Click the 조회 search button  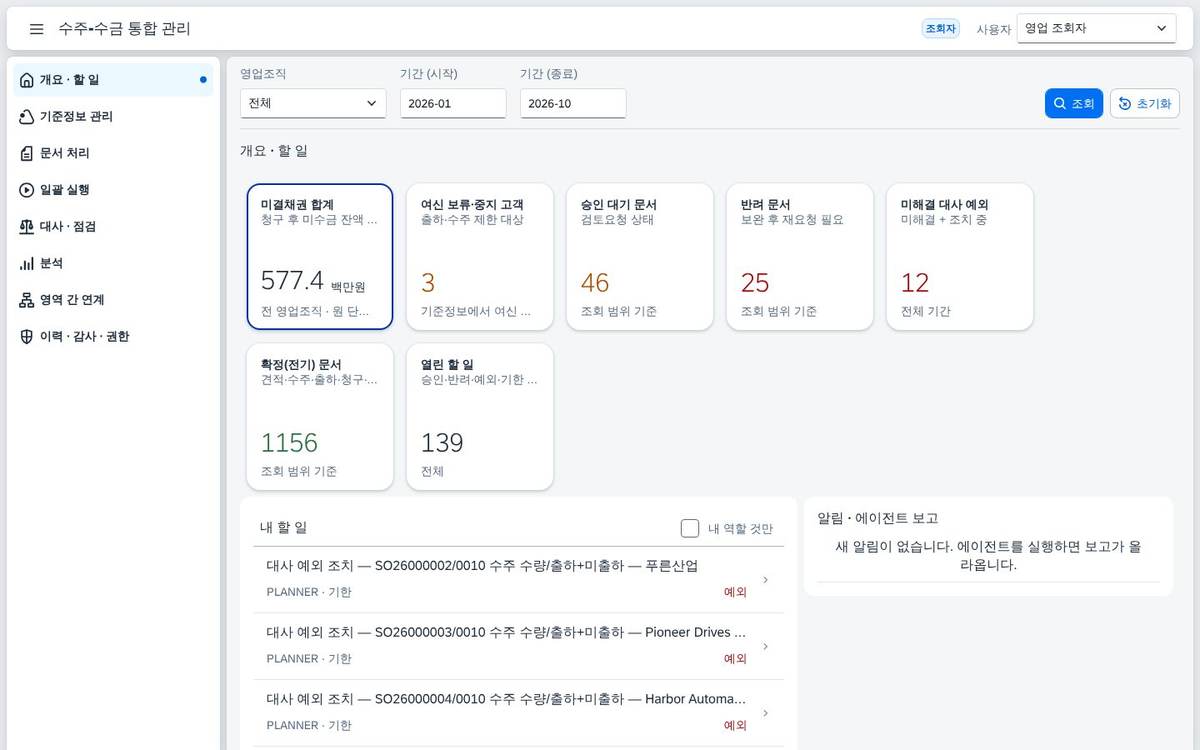click(x=1074, y=104)
